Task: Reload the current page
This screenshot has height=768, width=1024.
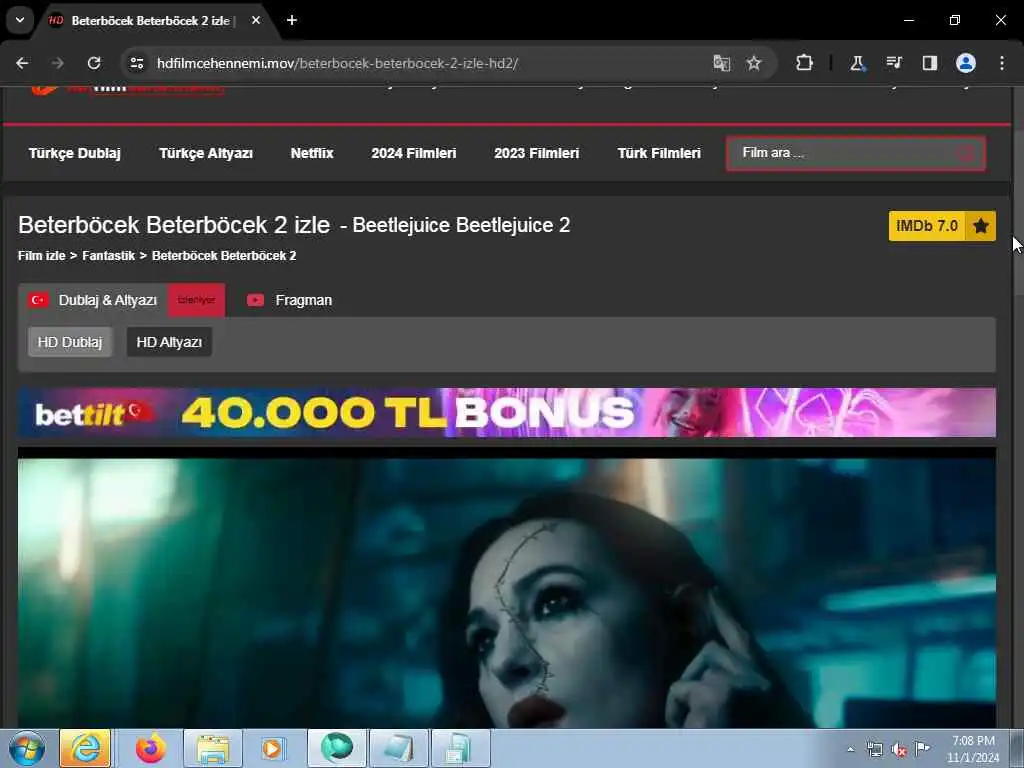Action: click(x=94, y=63)
